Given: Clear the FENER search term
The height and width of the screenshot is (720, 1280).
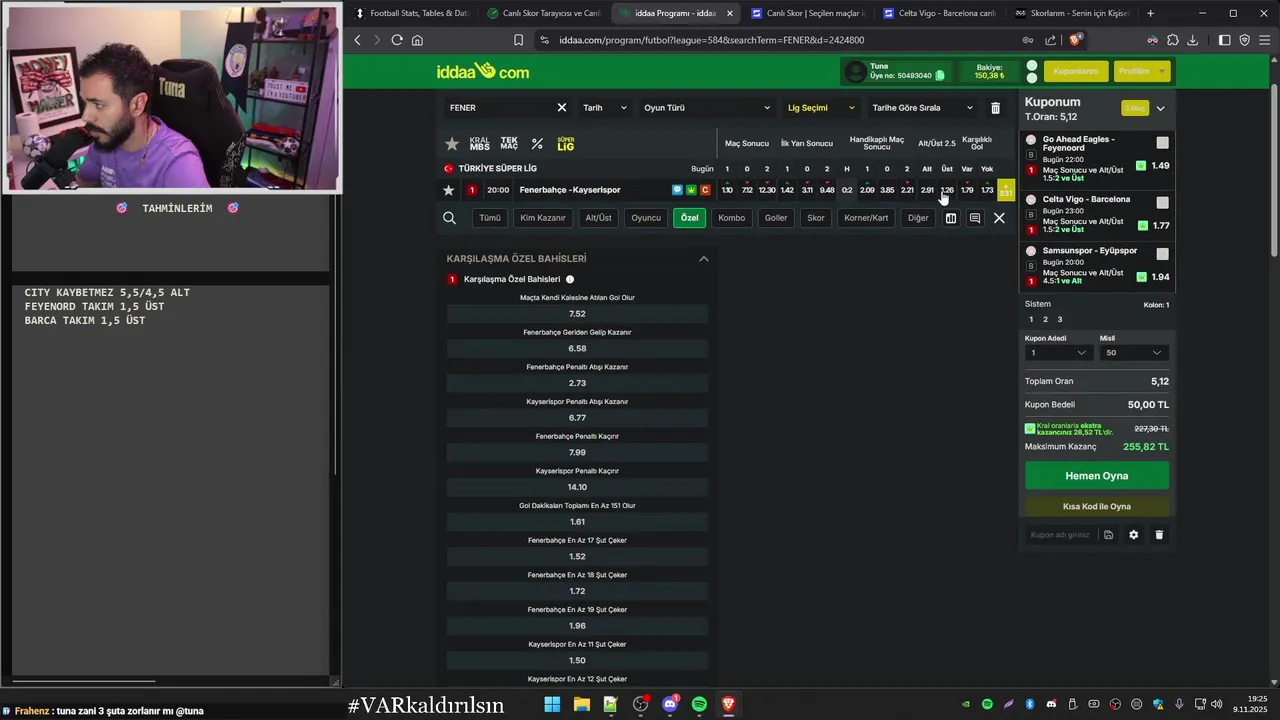Looking at the screenshot, I should tap(561, 108).
